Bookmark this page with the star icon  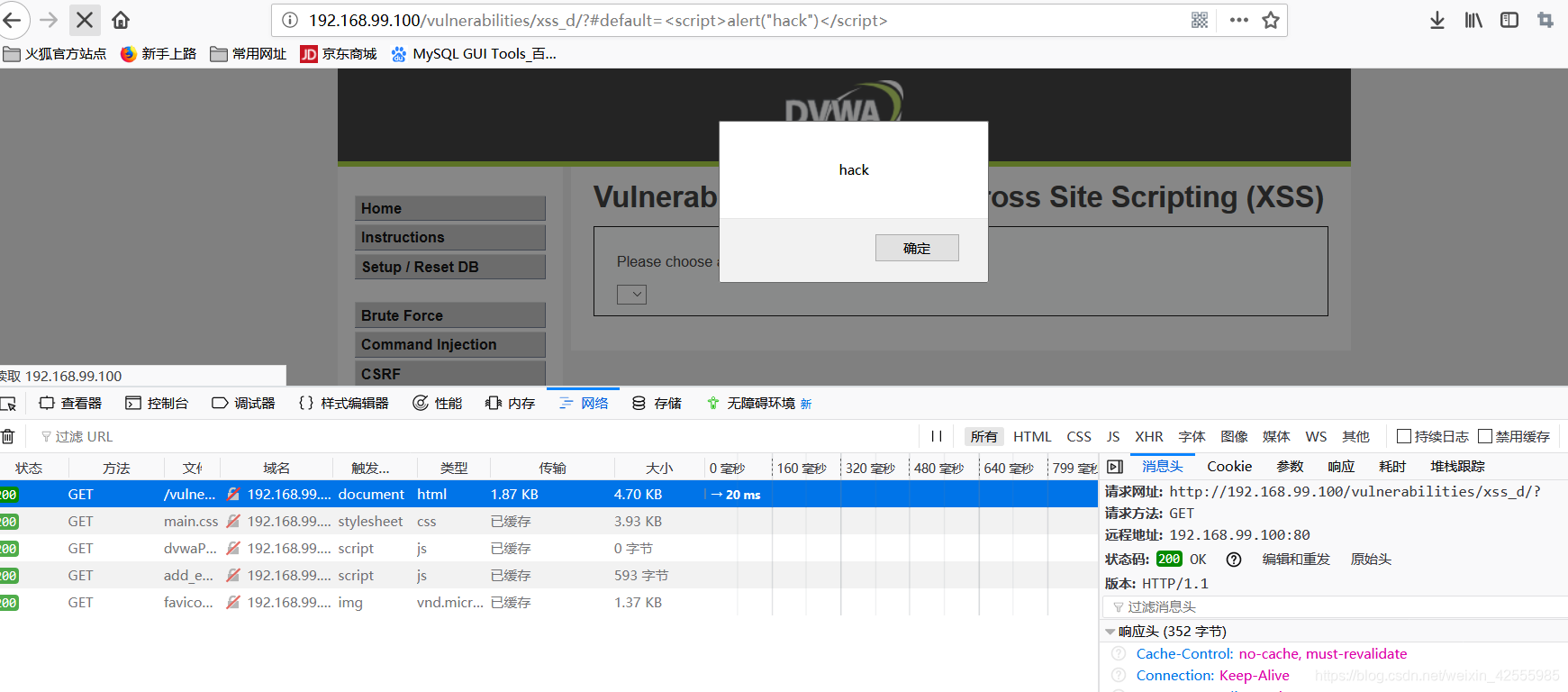[1271, 20]
